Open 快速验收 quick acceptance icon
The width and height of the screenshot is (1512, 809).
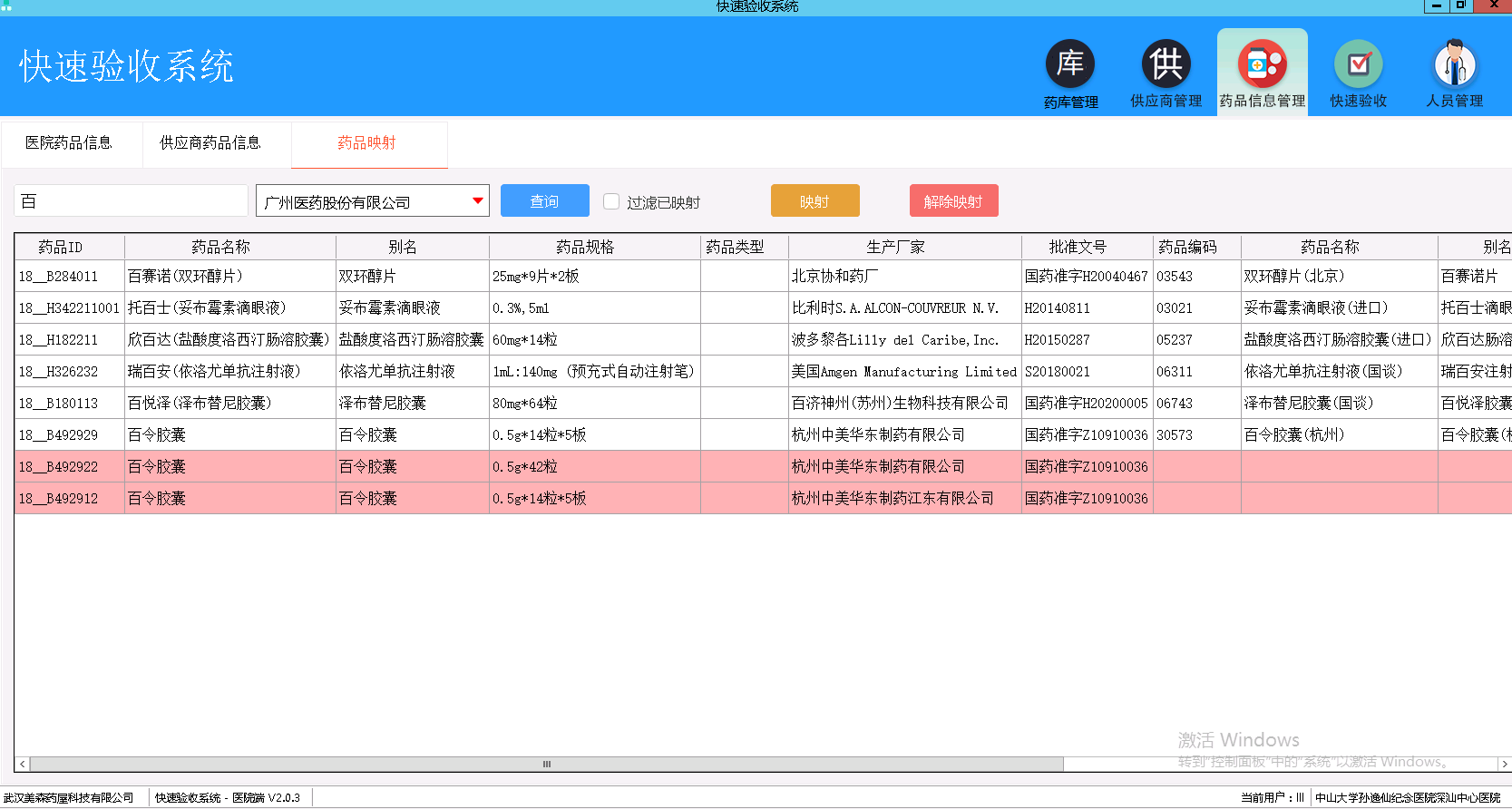1359,74
